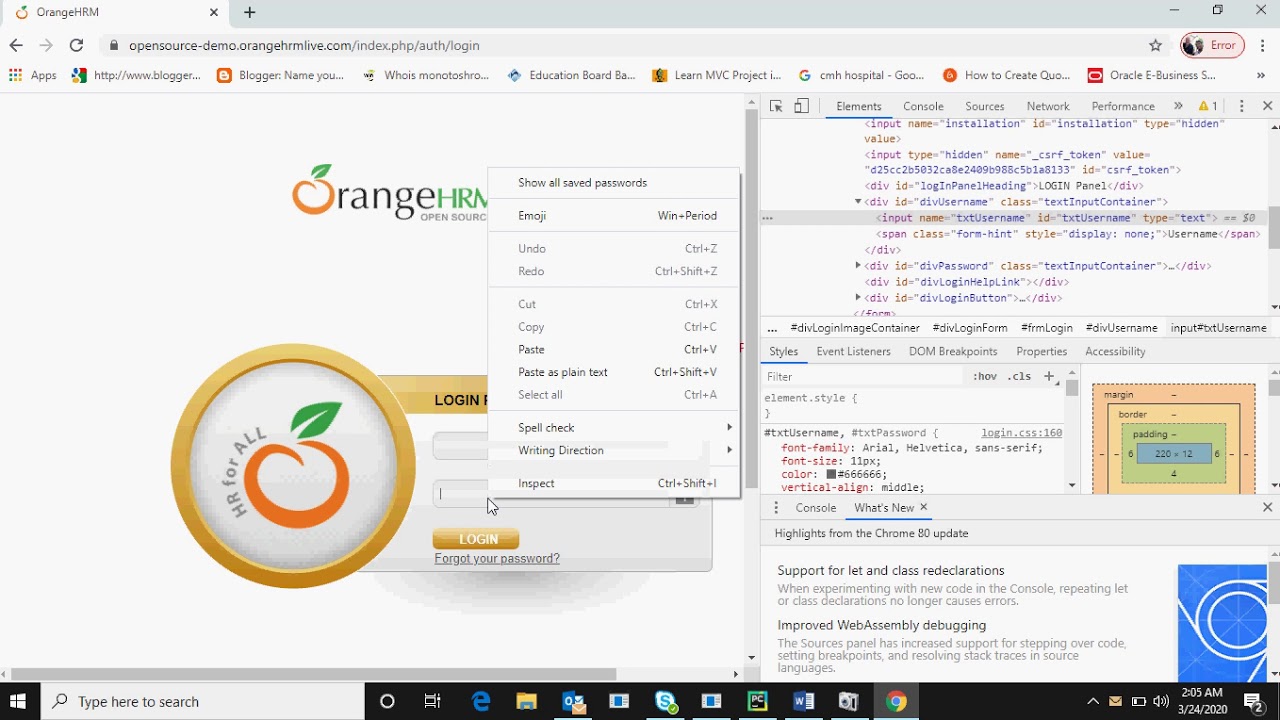The height and width of the screenshot is (720, 1280).
Task: Show more DevTools tabs via chevron
Action: pyautogui.click(x=1178, y=106)
